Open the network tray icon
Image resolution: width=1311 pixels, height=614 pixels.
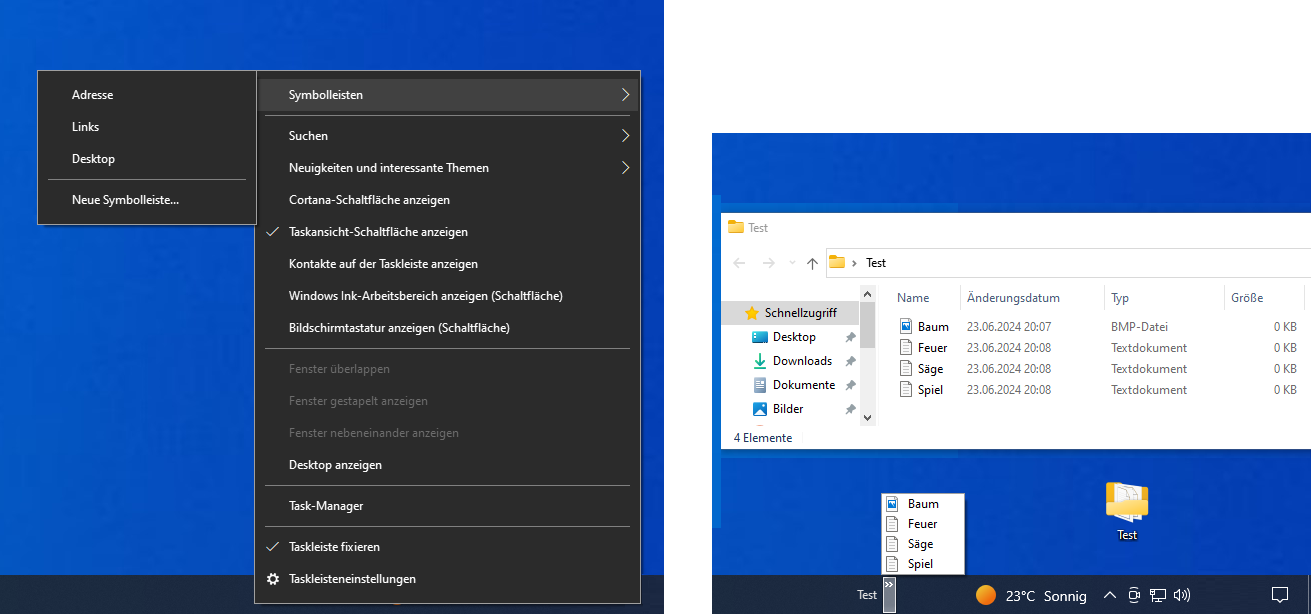(1158, 595)
